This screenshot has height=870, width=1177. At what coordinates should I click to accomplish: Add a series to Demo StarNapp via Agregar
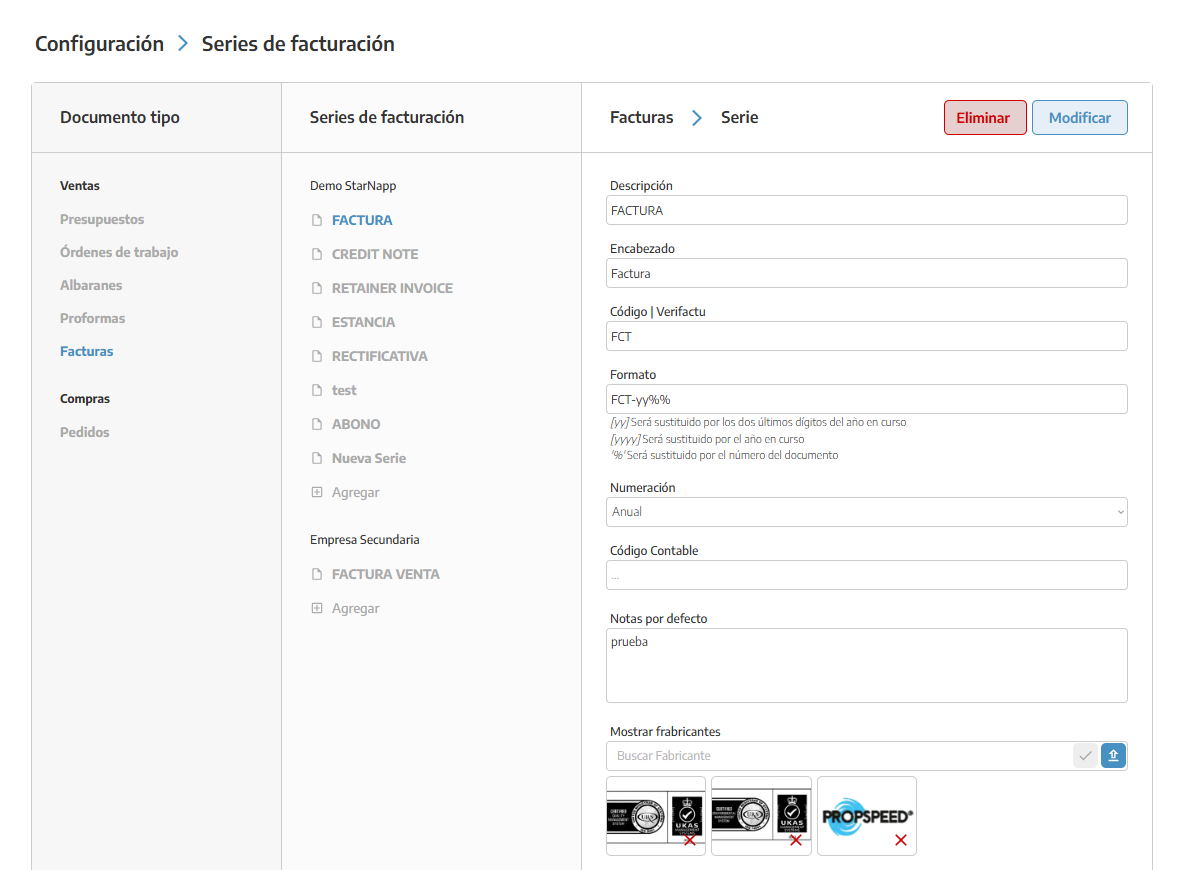[x=356, y=492]
